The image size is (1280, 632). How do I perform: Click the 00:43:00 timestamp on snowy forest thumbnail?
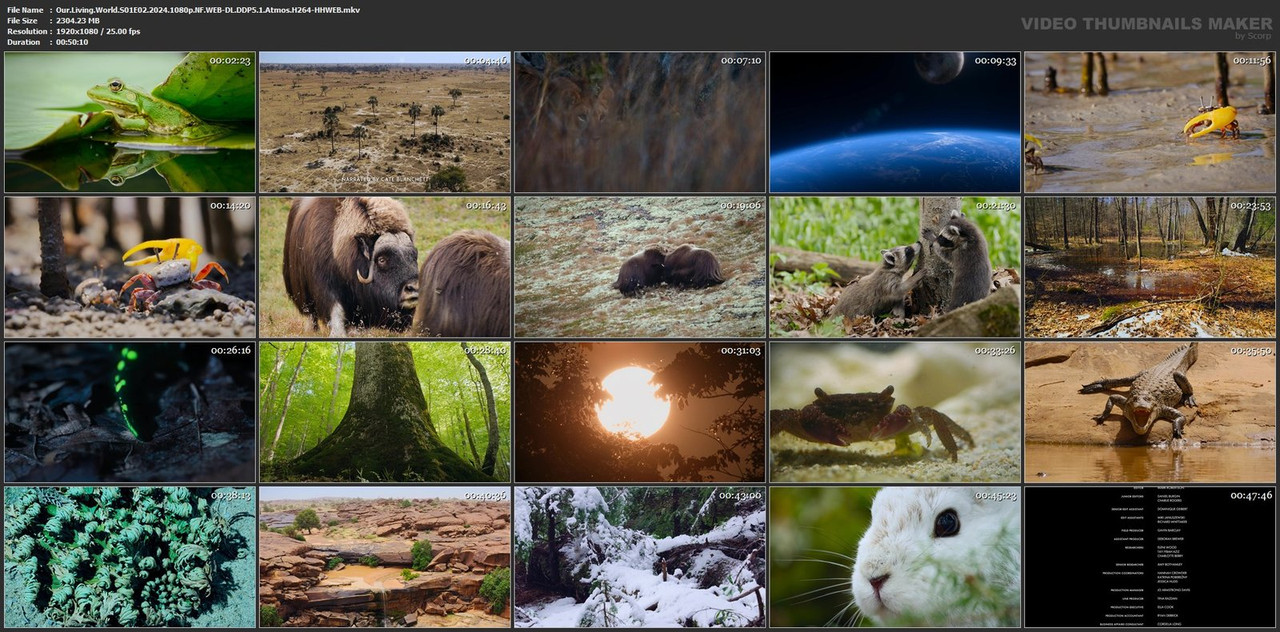pyautogui.click(x=741, y=496)
